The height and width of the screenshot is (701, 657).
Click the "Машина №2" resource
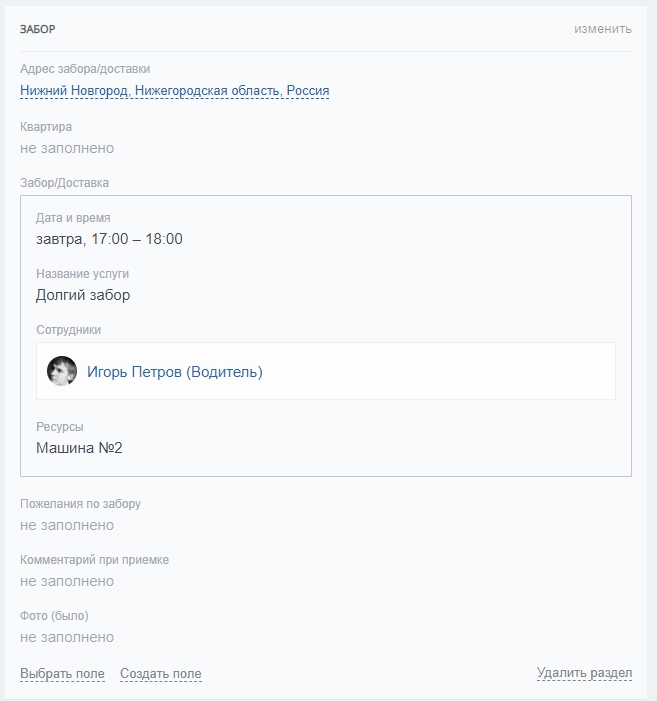pyautogui.click(x=79, y=448)
